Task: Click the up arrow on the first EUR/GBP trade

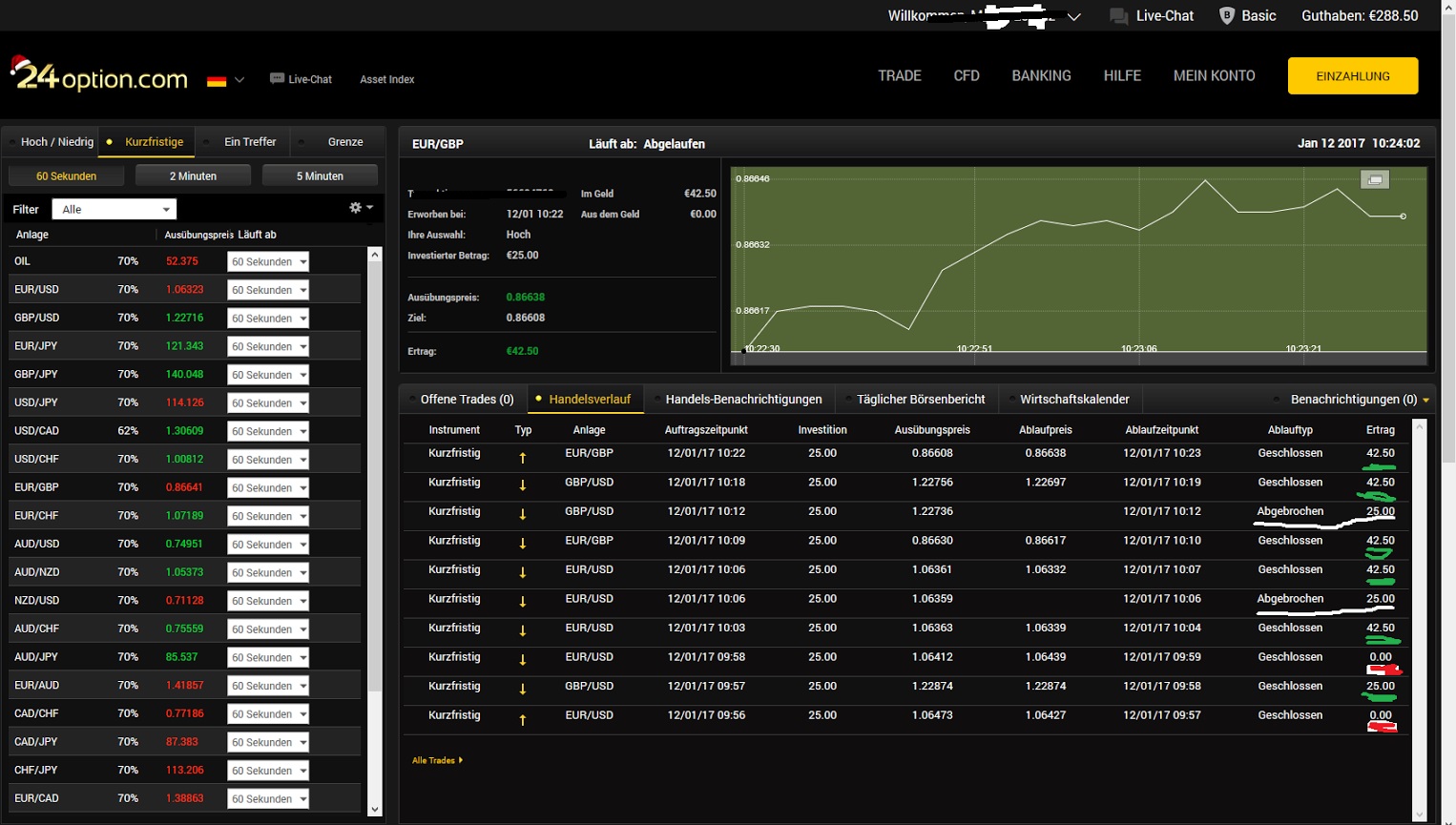Action: tap(523, 457)
